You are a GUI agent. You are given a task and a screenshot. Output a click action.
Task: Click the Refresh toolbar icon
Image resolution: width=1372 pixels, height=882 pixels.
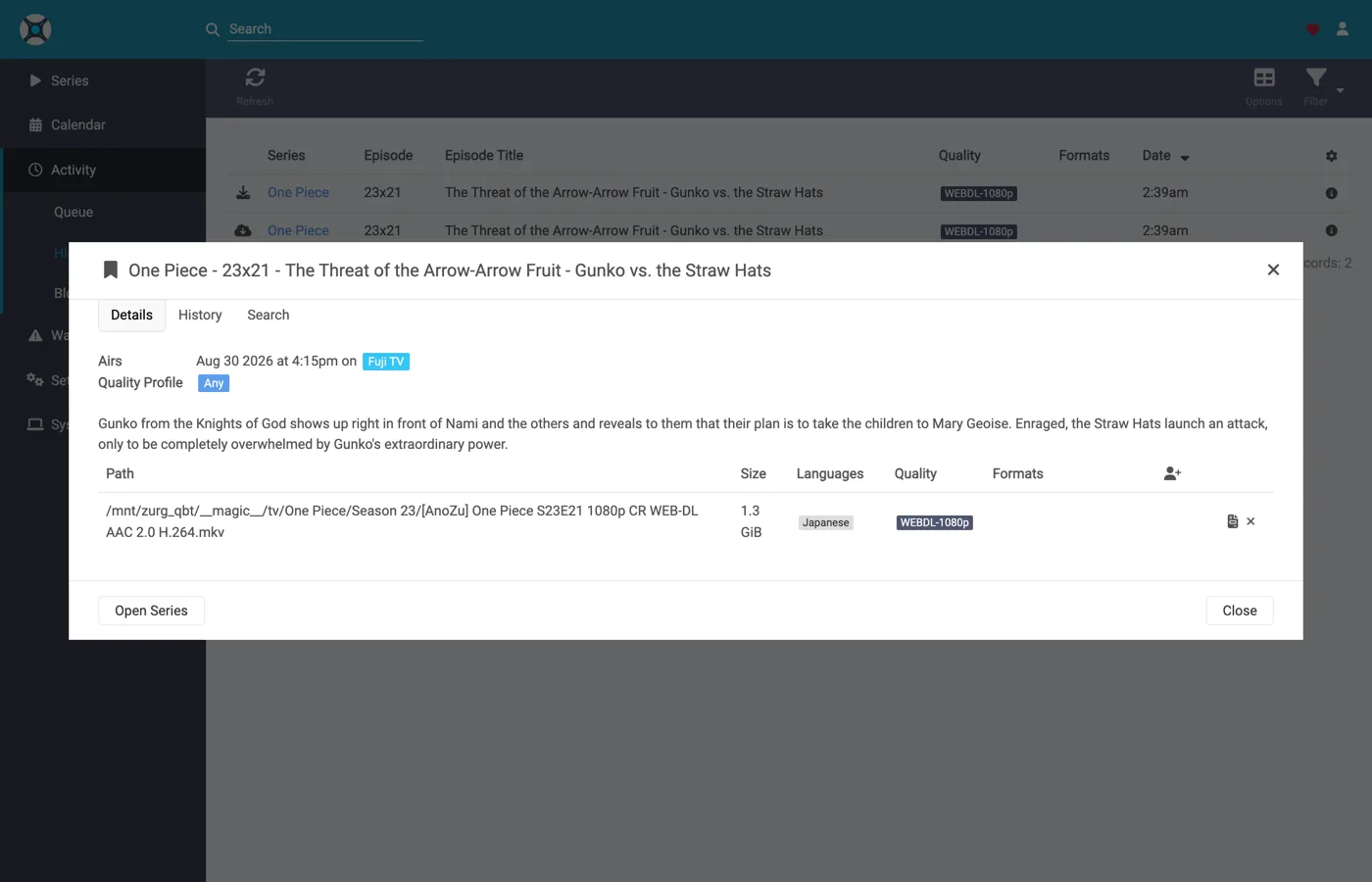pyautogui.click(x=255, y=86)
